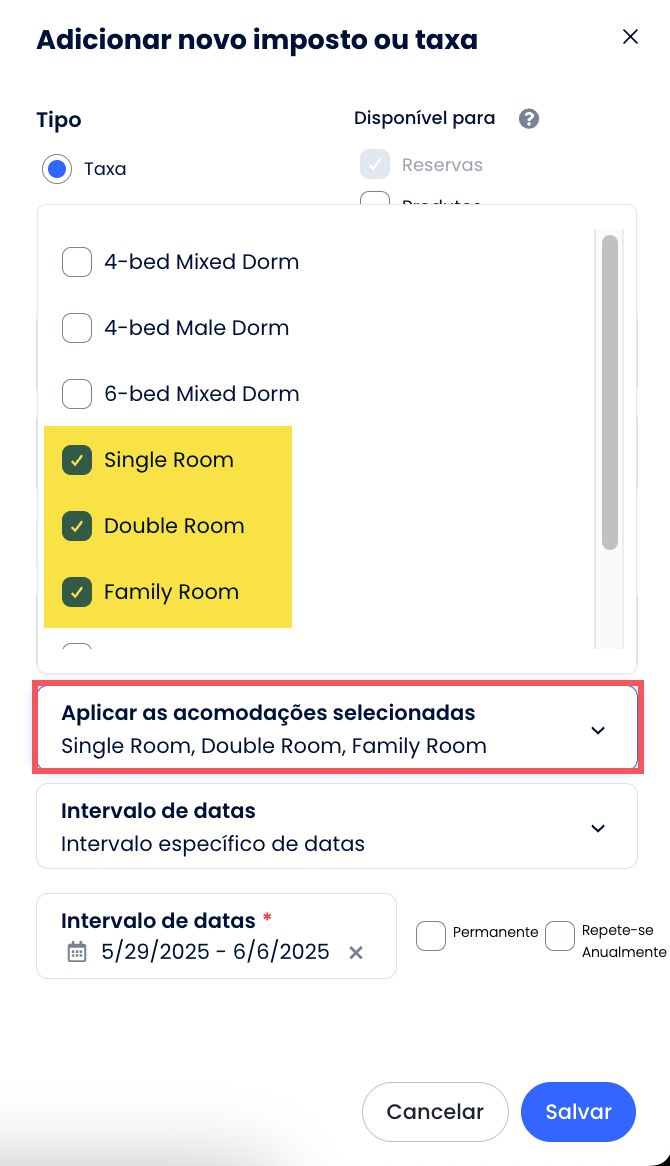
Task: Clear the date range with X icon
Action: coord(355,953)
